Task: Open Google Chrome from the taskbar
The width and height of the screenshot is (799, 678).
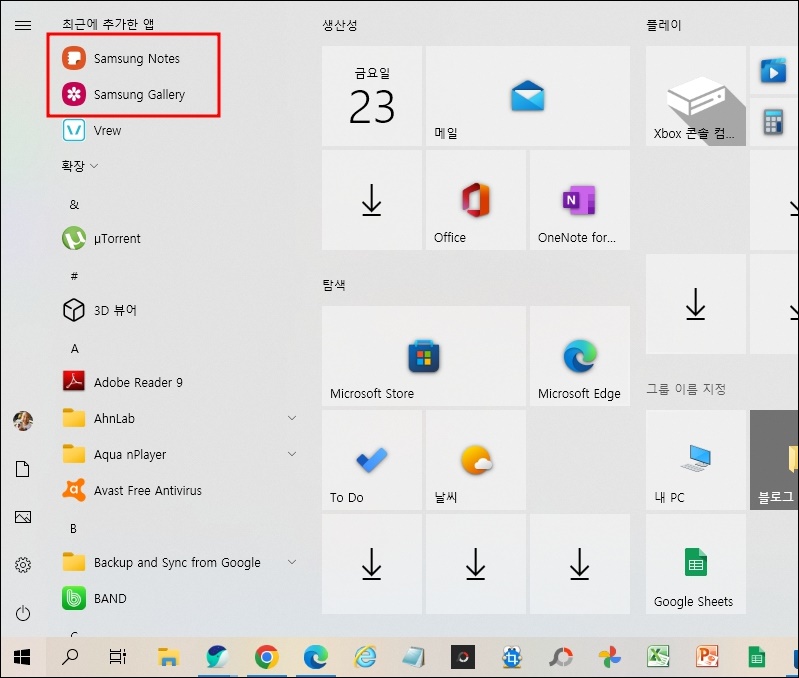Action: click(x=267, y=657)
